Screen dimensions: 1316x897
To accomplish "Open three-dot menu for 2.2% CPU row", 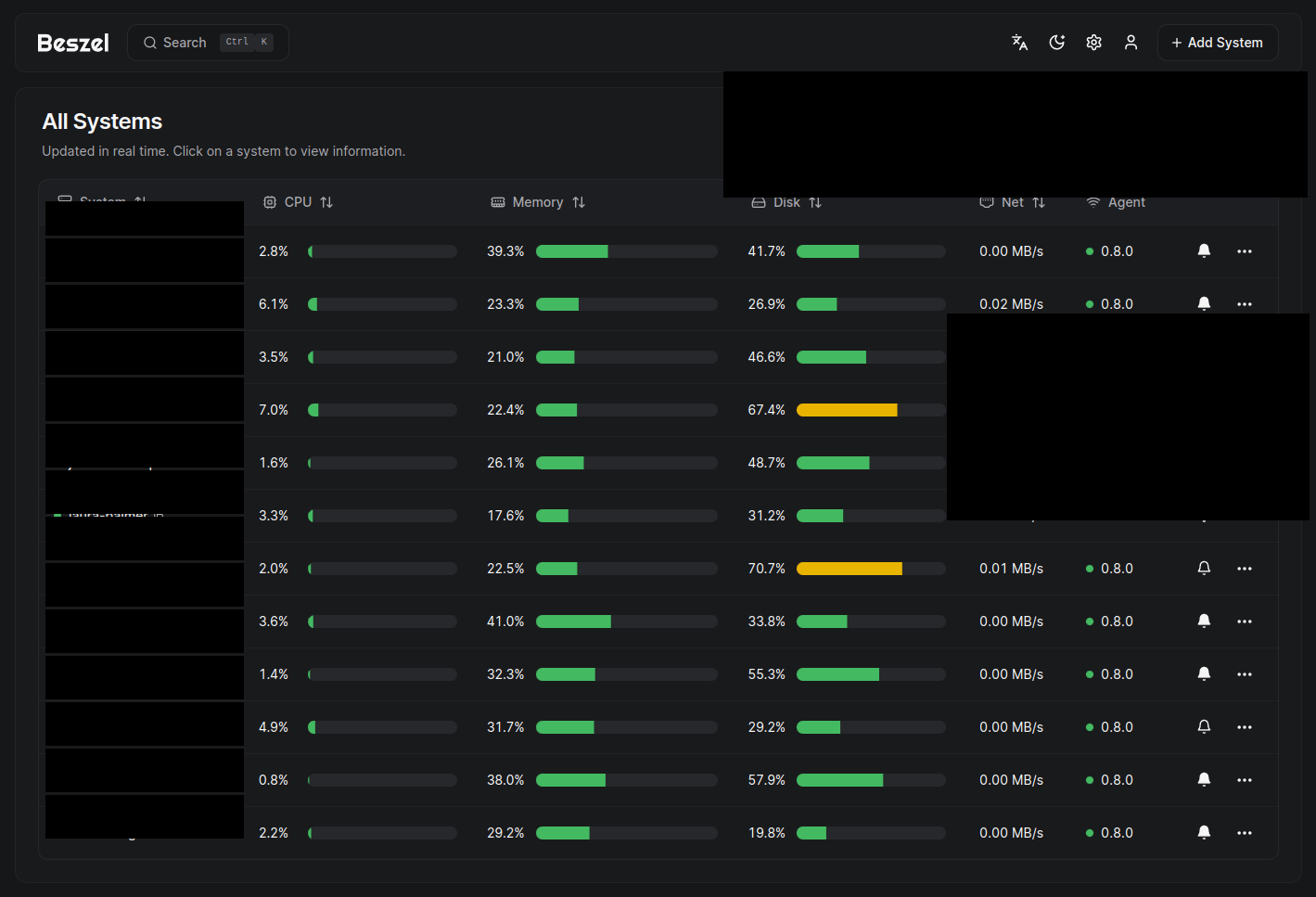I will pyautogui.click(x=1245, y=833).
